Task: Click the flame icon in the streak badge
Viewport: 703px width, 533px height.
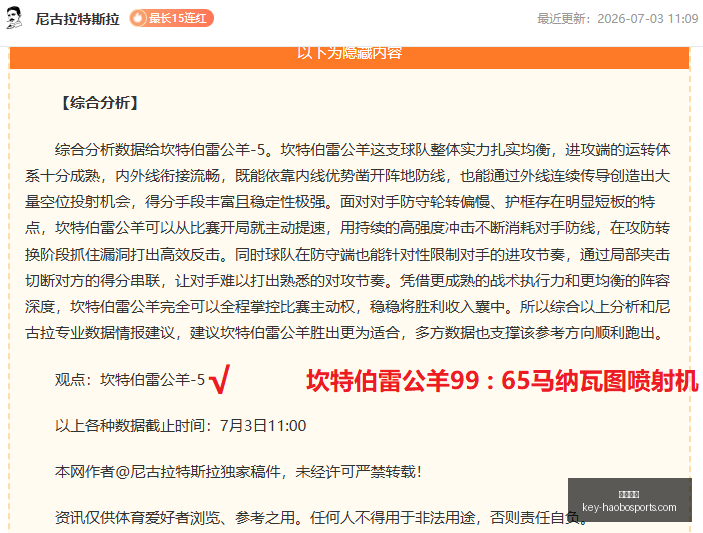Action: point(138,18)
